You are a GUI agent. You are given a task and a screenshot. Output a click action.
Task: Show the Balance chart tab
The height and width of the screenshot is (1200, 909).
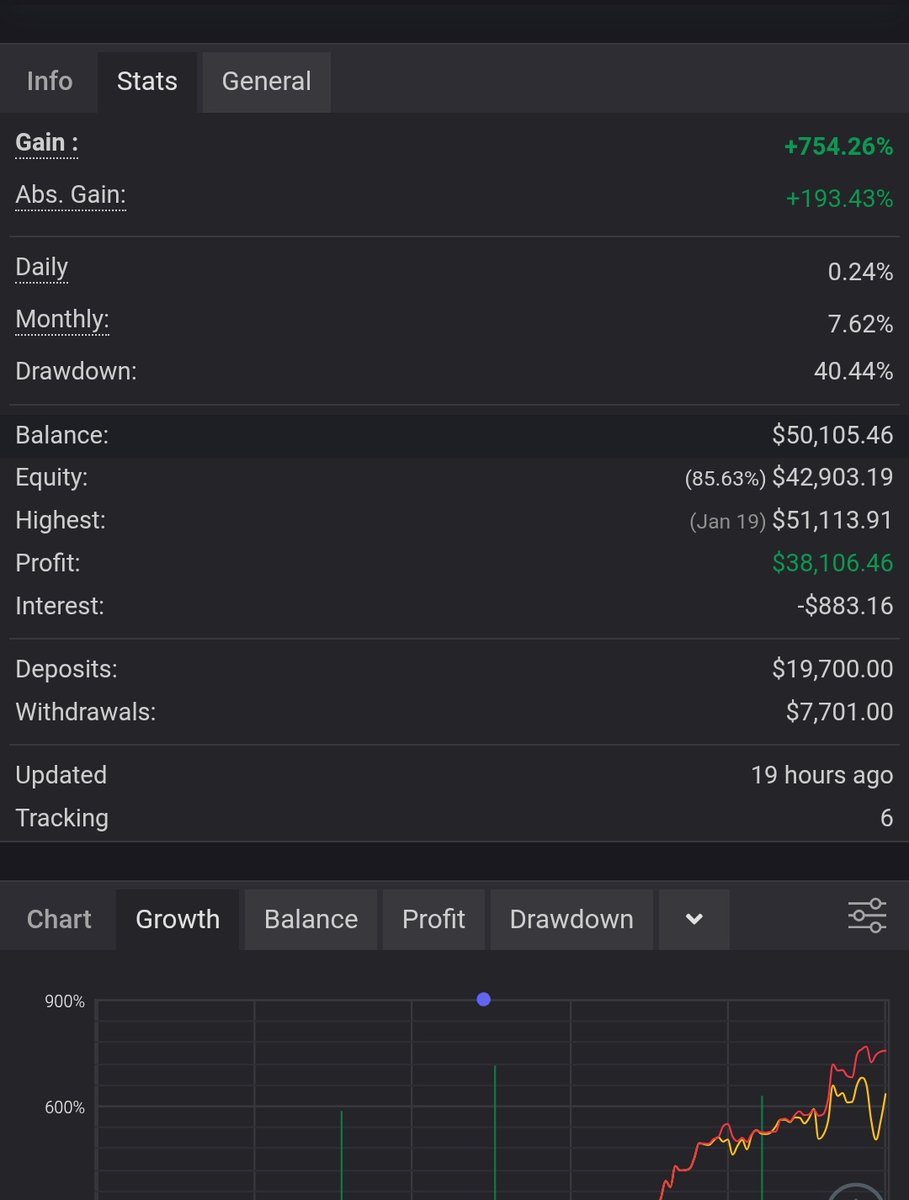click(x=311, y=919)
